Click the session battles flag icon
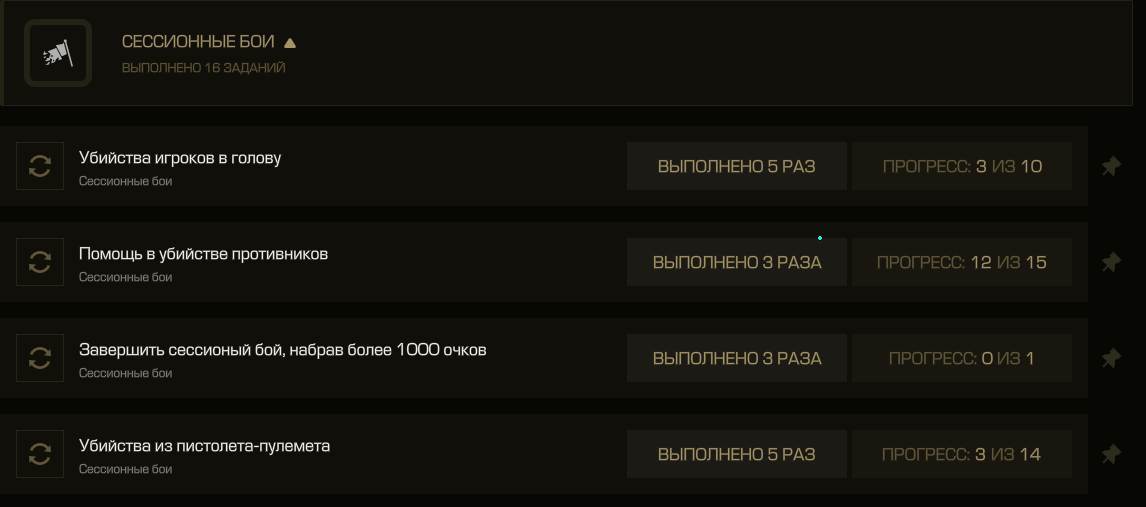Viewport: 1146px width, 507px height. [x=58, y=53]
